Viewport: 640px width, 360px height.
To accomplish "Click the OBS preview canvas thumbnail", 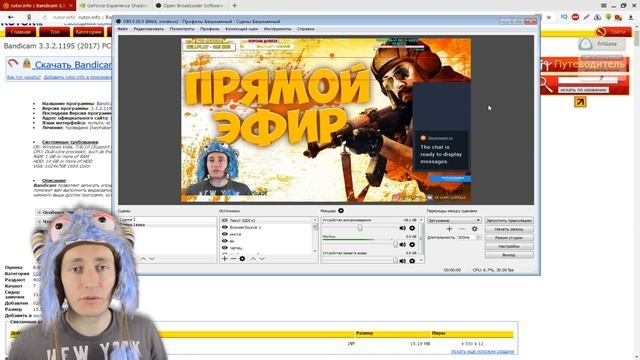I will (x=326, y=120).
